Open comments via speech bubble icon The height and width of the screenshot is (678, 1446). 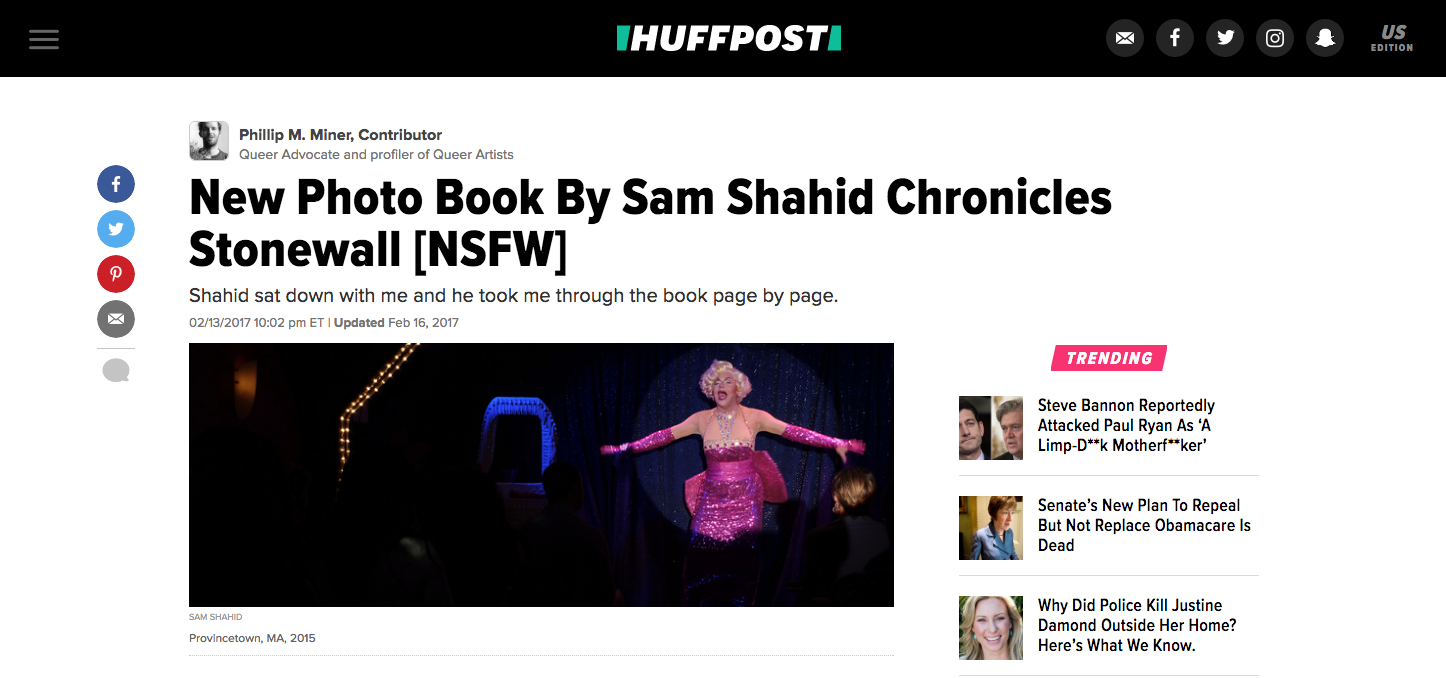[x=116, y=371]
